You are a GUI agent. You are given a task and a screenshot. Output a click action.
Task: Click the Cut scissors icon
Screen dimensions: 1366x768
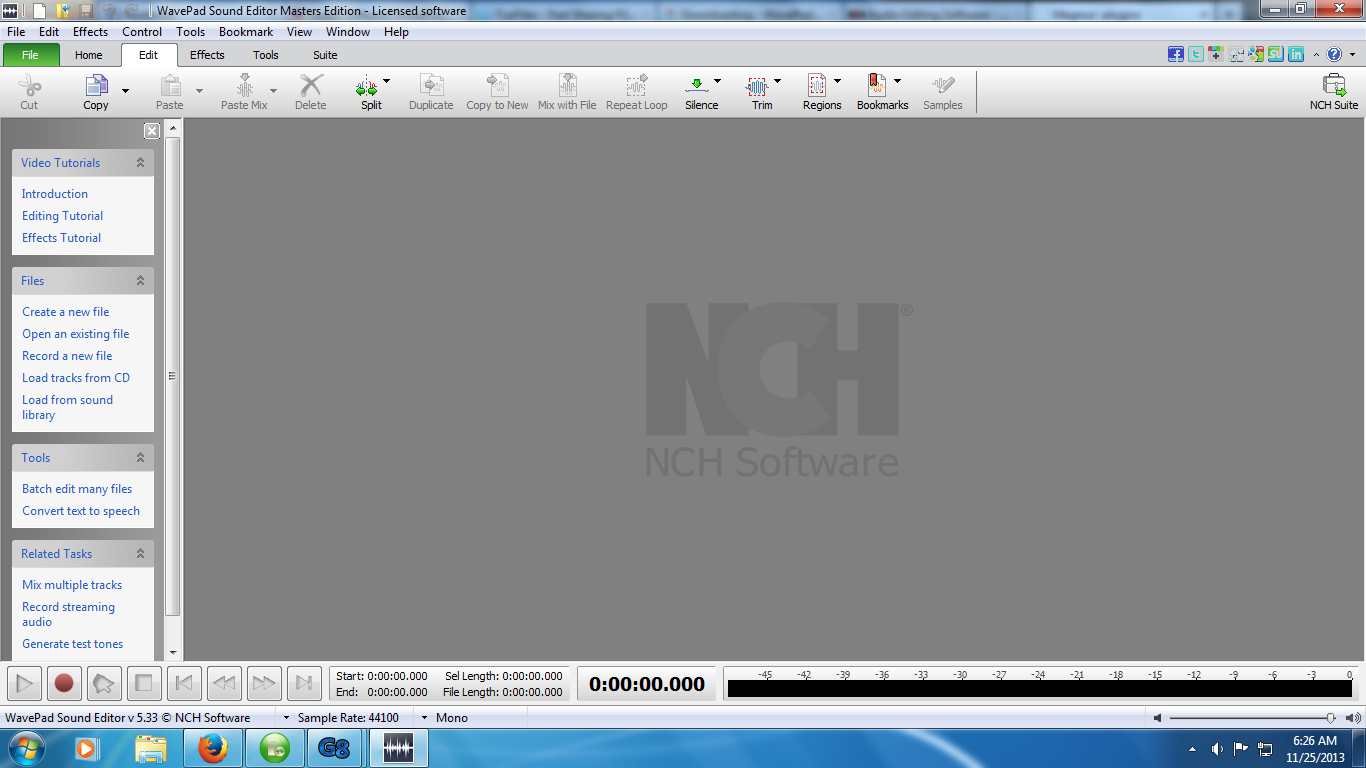coord(29,86)
